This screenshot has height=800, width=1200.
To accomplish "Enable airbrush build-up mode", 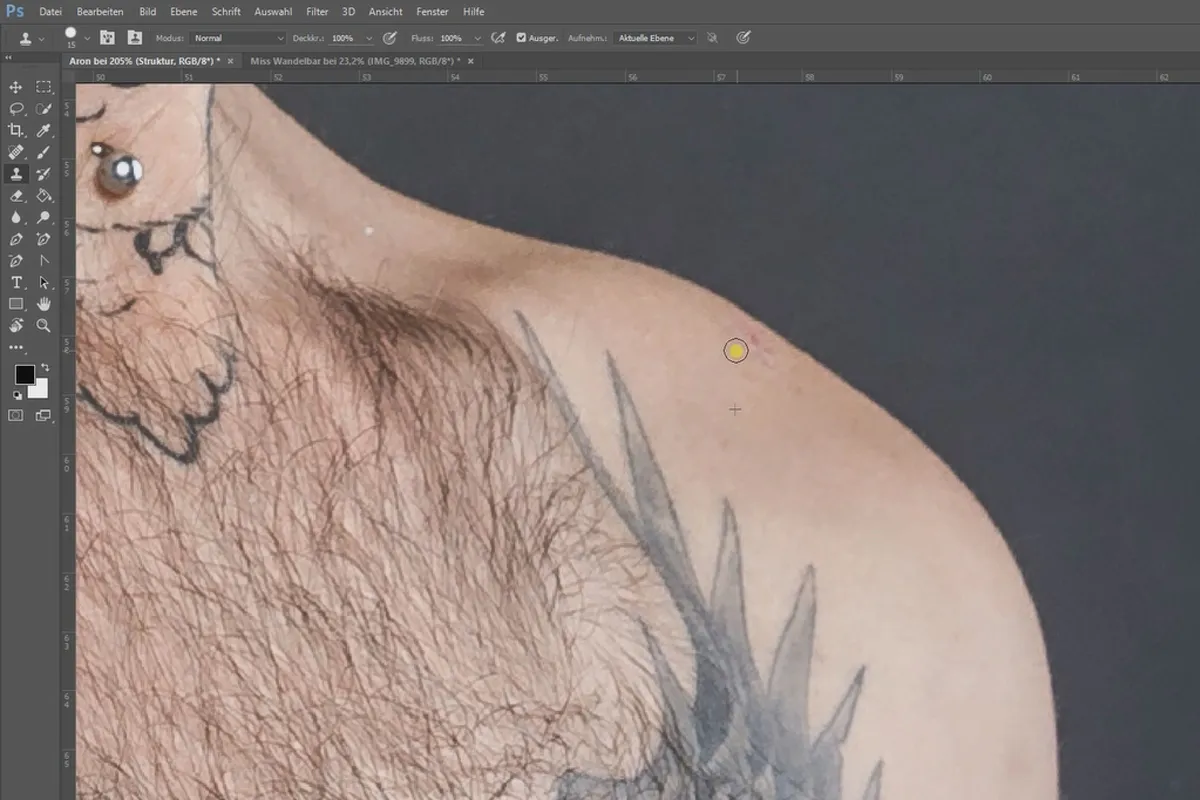I will click(498, 38).
